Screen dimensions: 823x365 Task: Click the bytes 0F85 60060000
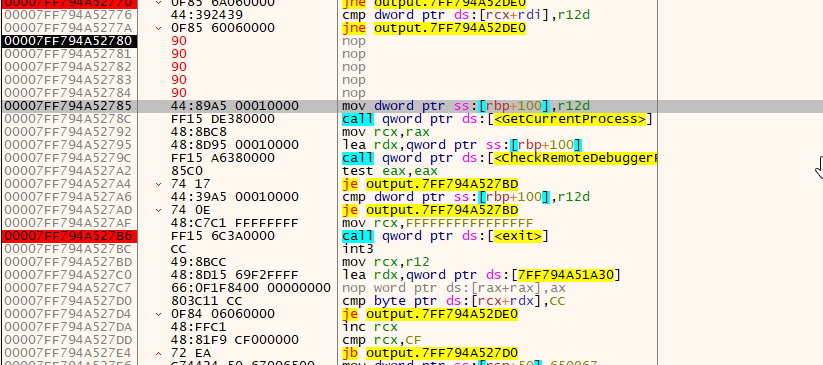(223, 28)
